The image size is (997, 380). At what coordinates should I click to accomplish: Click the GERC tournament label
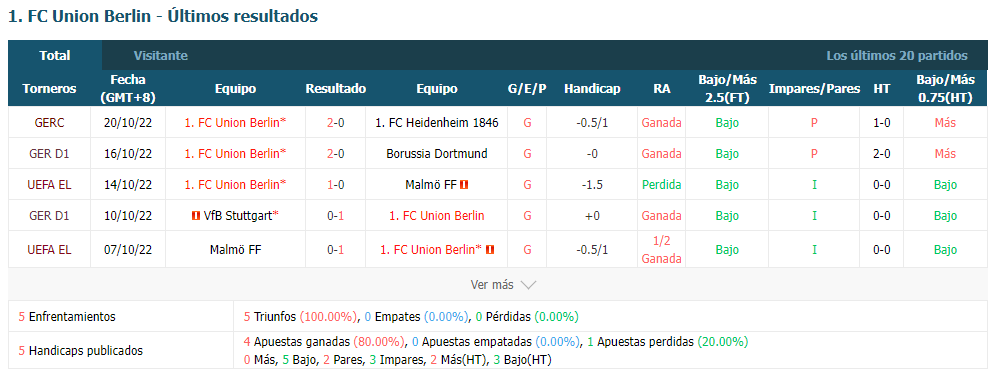coord(49,123)
